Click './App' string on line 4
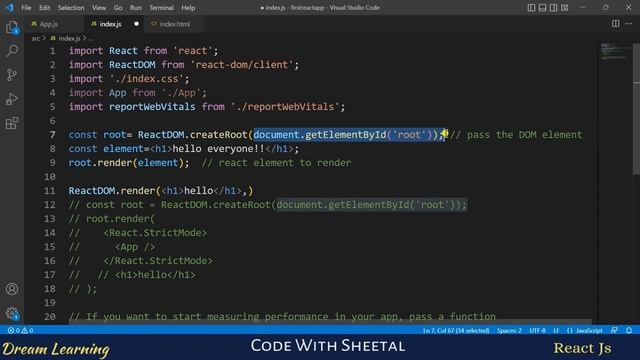This screenshot has height=360, width=640. point(181,93)
